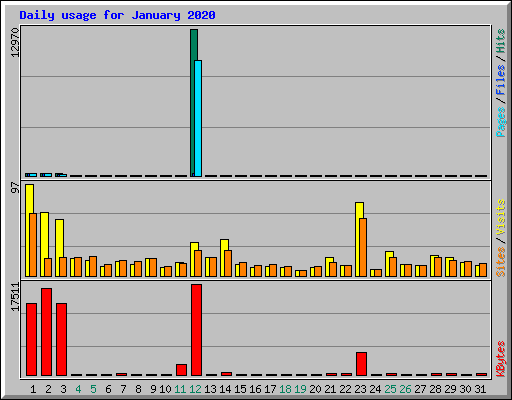This screenshot has height=400, width=512.
Task: Click the red KBytes bar for day 1
Action: pyautogui.click(x=32, y=339)
